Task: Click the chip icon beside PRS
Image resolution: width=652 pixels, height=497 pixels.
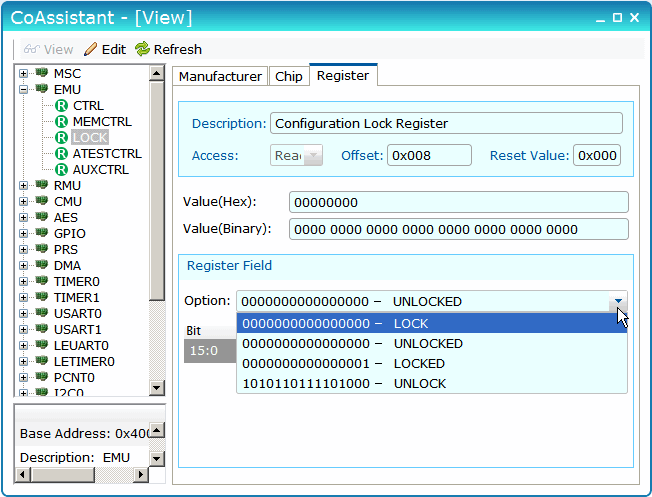Action: coord(42,249)
